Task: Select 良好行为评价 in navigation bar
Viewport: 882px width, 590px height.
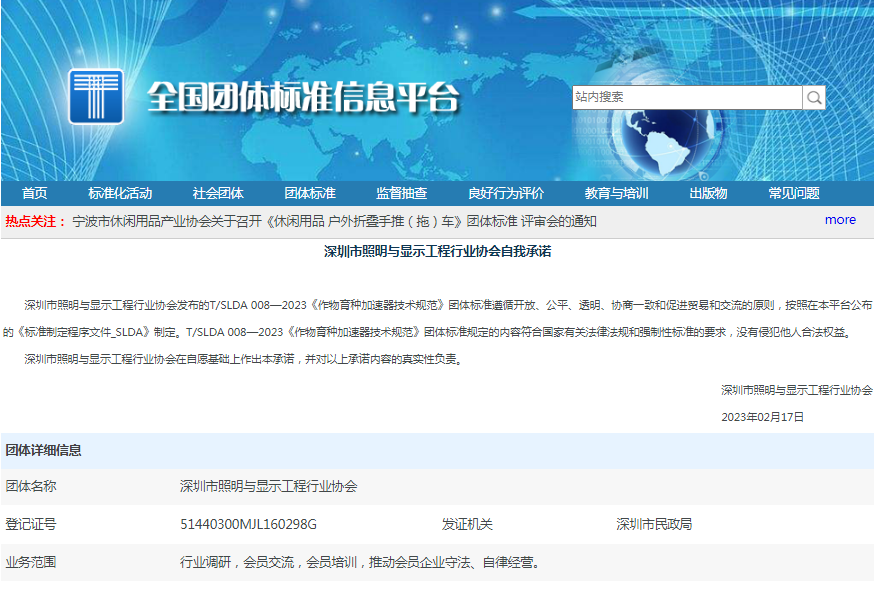Action: click(x=506, y=193)
